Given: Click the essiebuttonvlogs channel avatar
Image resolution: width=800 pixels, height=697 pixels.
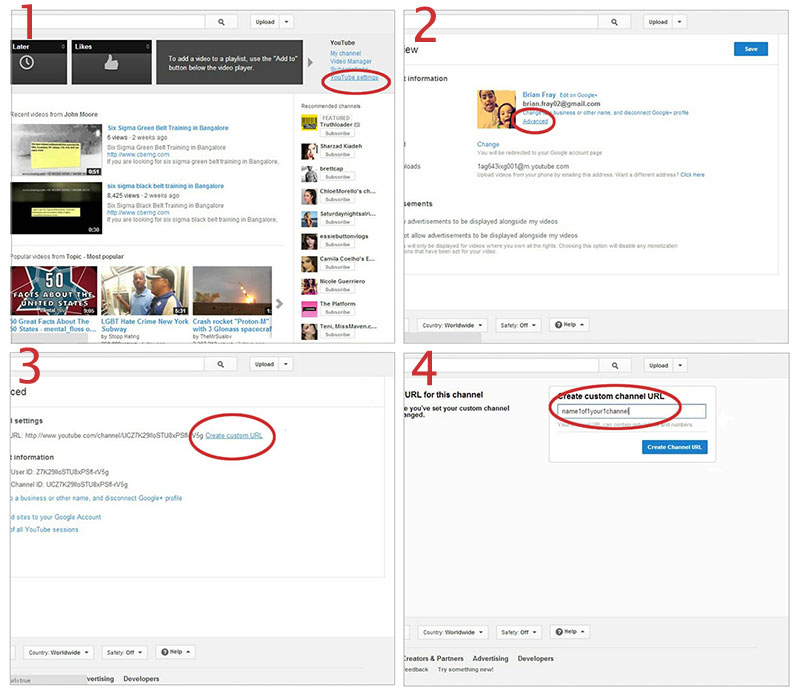Looking at the screenshot, I should click(x=309, y=241).
